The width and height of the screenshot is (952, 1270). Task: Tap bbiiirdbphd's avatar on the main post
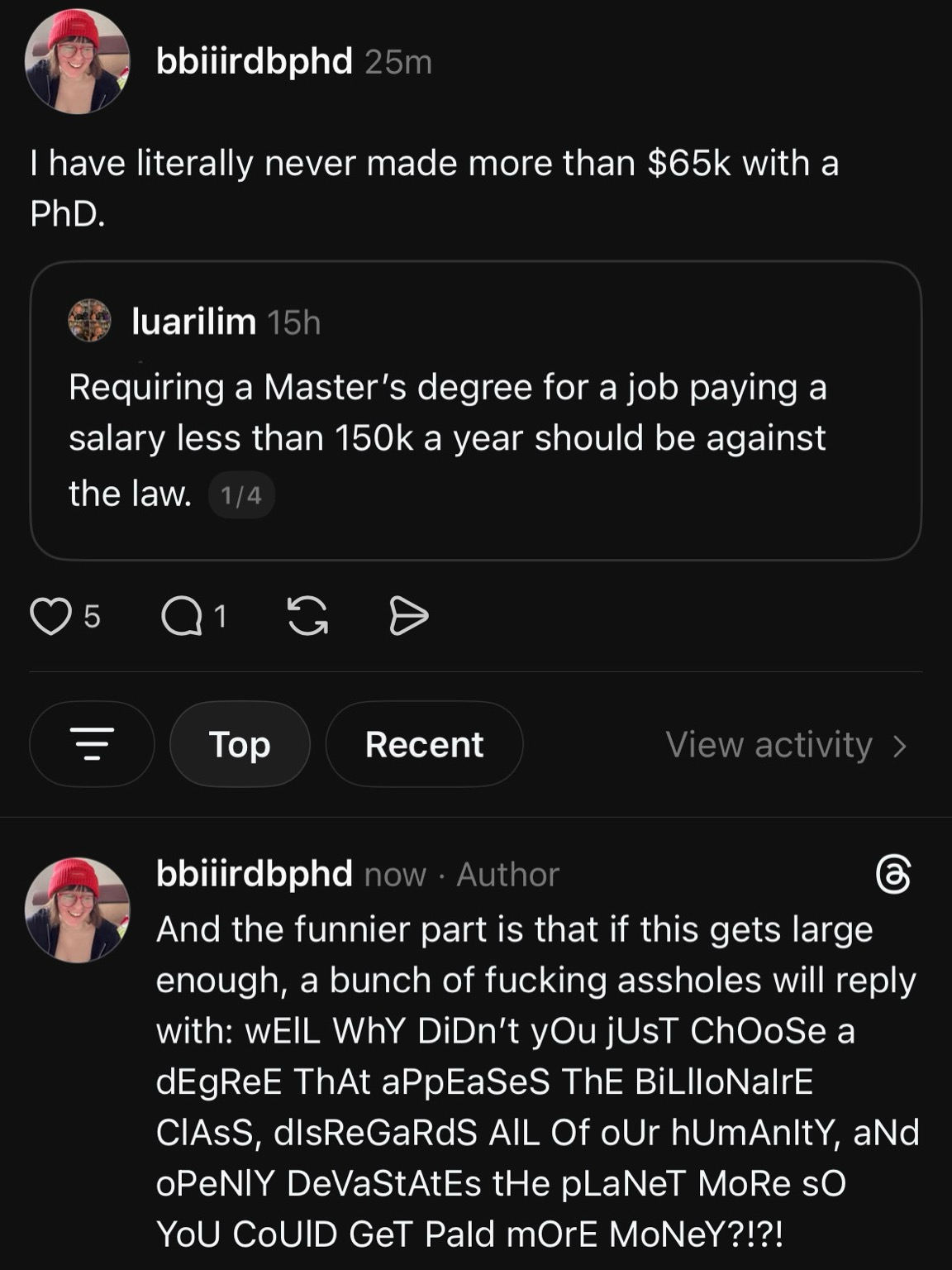(x=77, y=61)
